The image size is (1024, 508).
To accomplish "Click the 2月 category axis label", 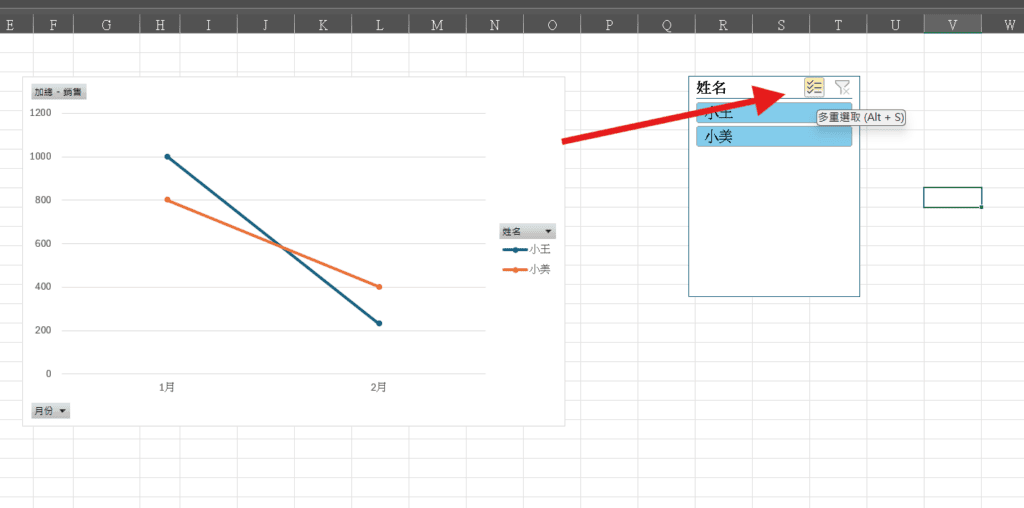I will pyautogui.click(x=379, y=387).
